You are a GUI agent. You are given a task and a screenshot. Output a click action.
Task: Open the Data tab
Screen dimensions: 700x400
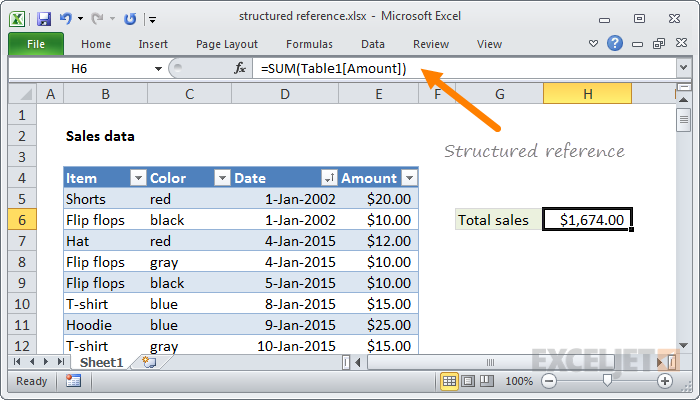pos(373,44)
